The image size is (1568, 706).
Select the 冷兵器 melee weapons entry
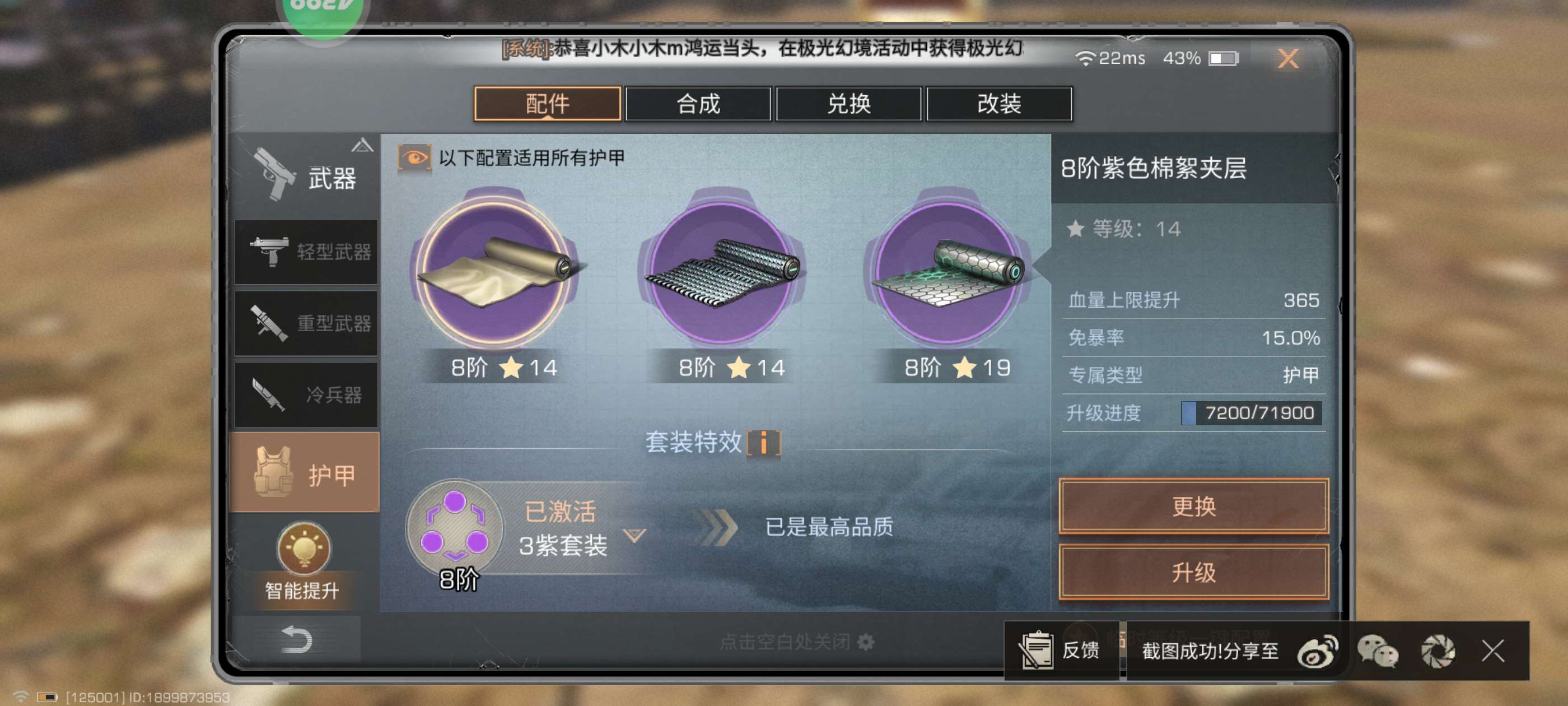click(x=306, y=394)
